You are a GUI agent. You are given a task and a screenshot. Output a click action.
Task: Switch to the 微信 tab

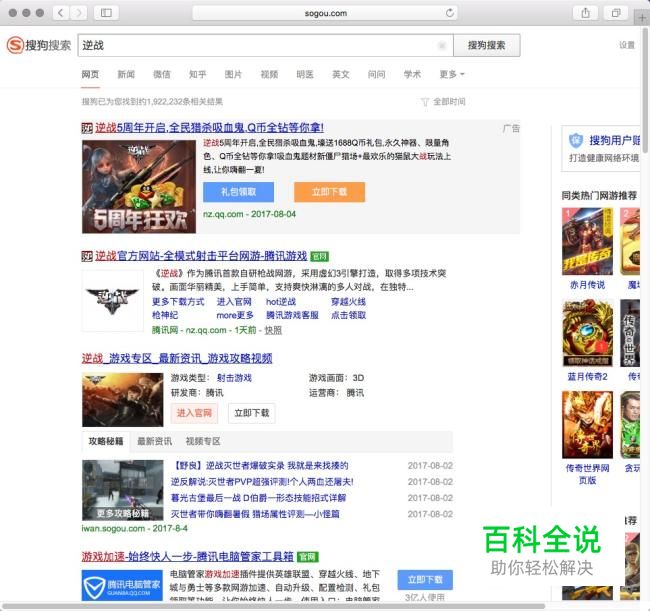click(x=162, y=74)
